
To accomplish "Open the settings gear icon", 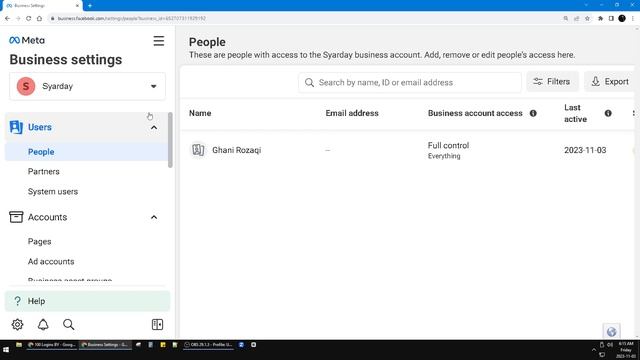I will (17, 324).
